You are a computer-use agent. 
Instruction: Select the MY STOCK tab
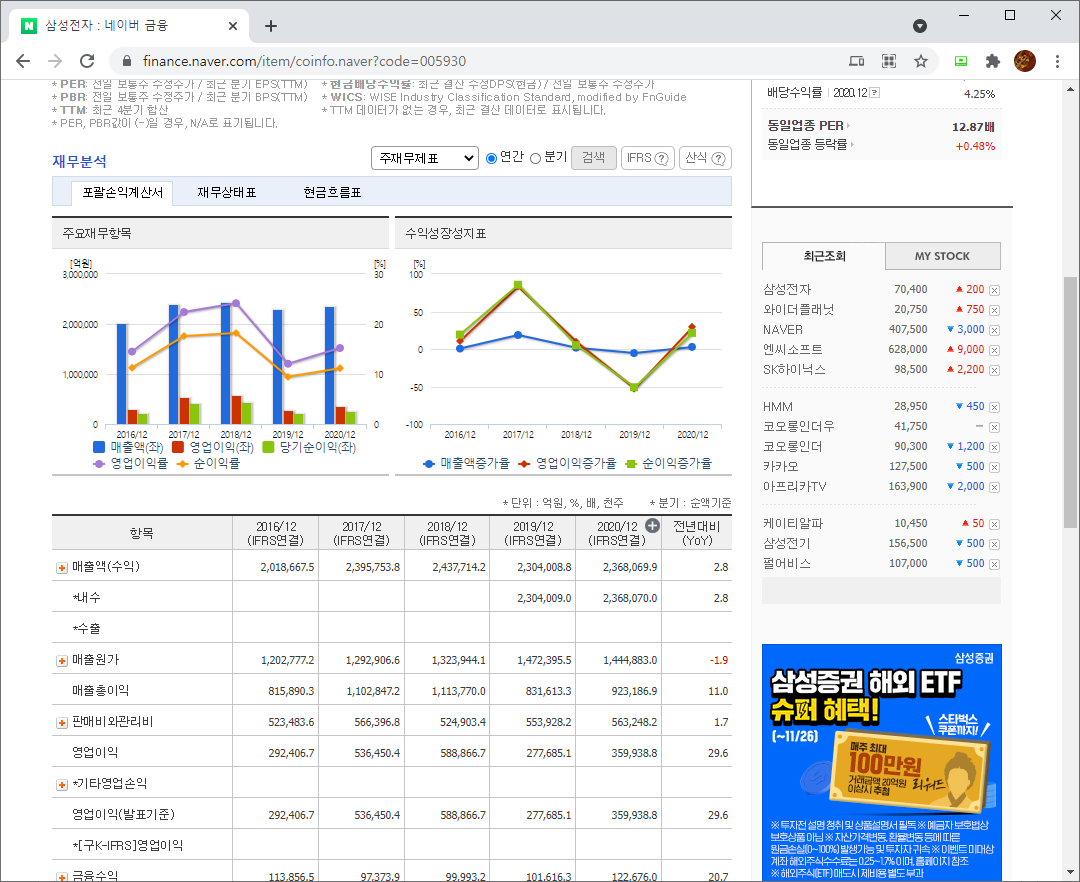pos(942,256)
